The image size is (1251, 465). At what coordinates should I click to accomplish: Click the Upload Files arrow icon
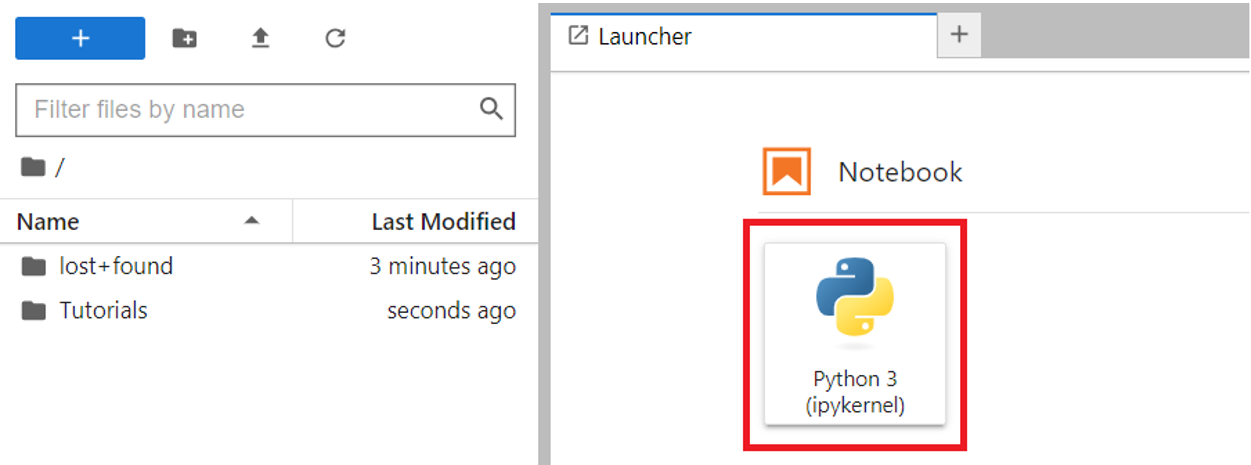click(x=260, y=38)
